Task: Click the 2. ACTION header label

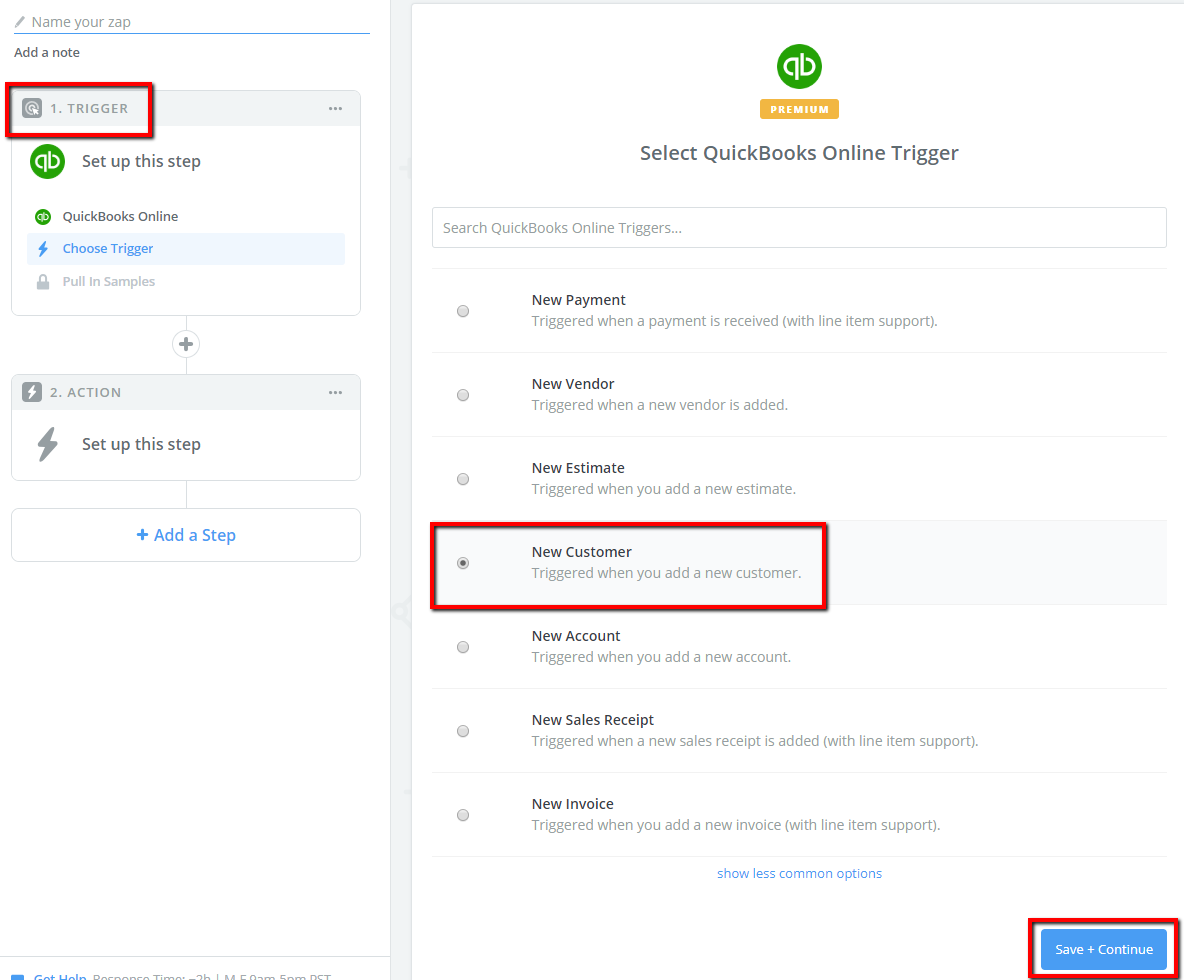Action: click(85, 393)
